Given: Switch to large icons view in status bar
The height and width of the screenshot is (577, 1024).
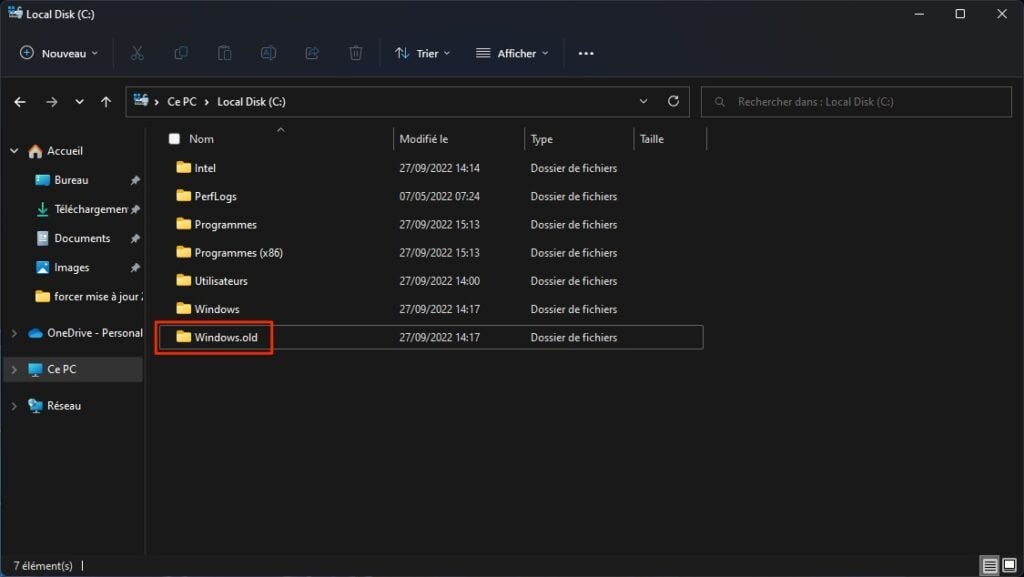Looking at the screenshot, I should pyautogui.click(x=1010, y=565).
